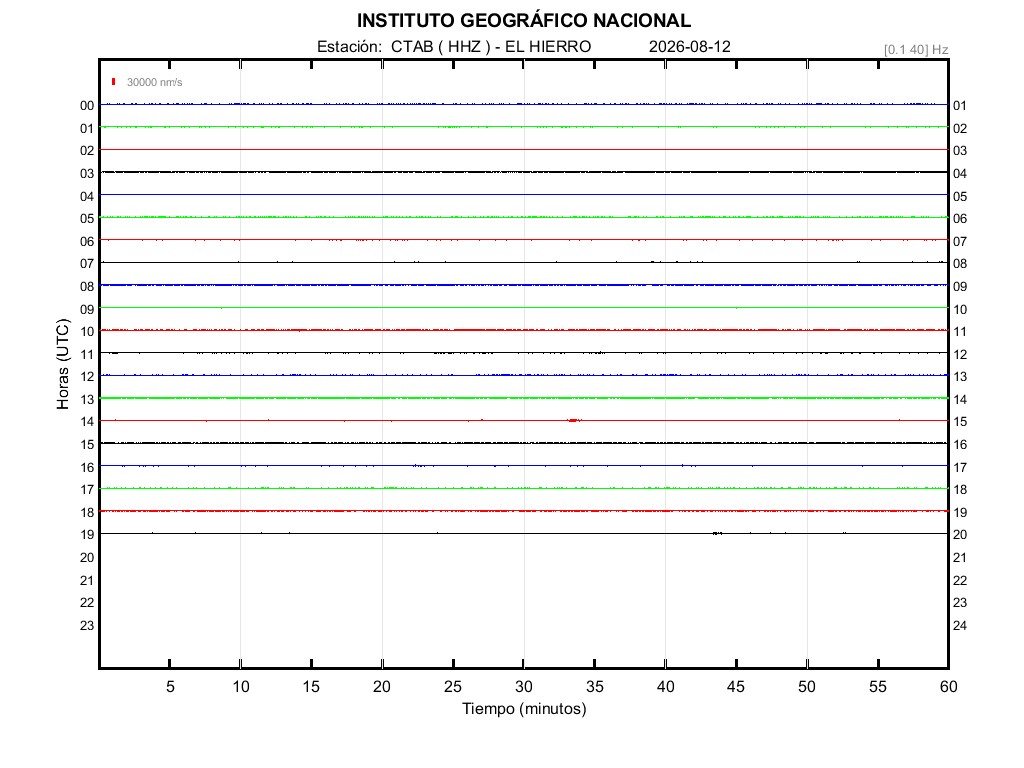Click the red burst at hour 14, minute 33
The width and height of the screenshot is (1024, 768).
point(573,421)
